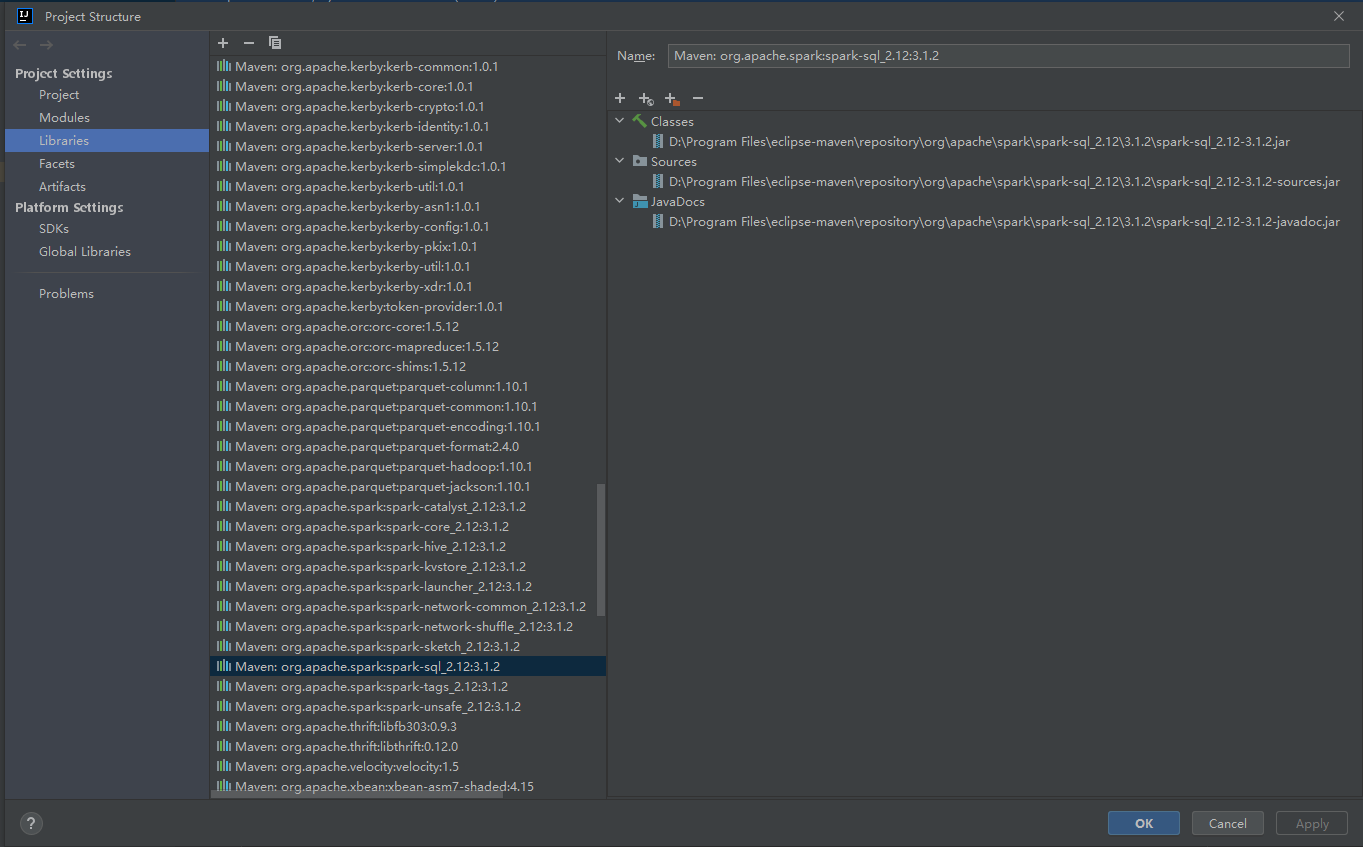This screenshot has height=847, width=1363.
Task: Click library icon beside kerb-common:1.0.1
Action: pyautogui.click(x=224, y=66)
